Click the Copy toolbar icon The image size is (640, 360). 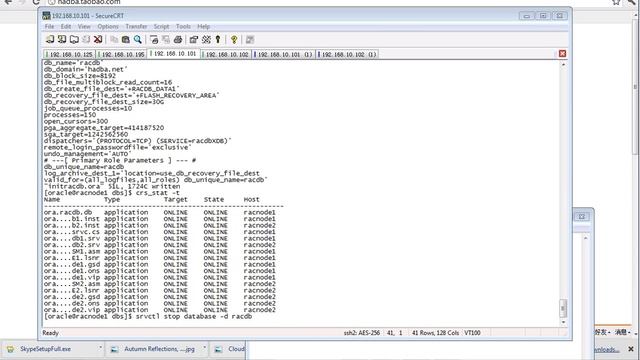point(114,39)
